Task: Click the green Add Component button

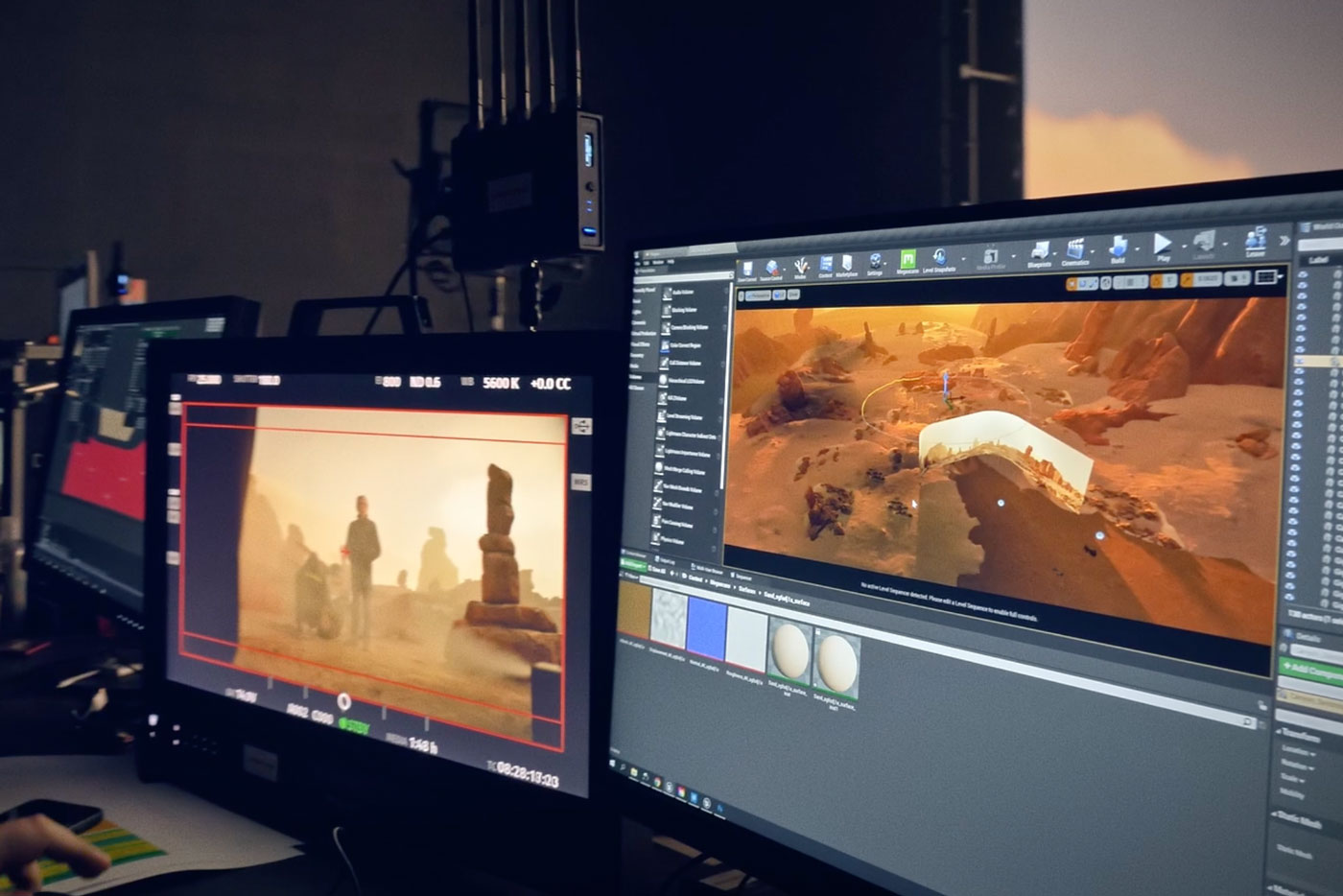Action: point(1312,670)
